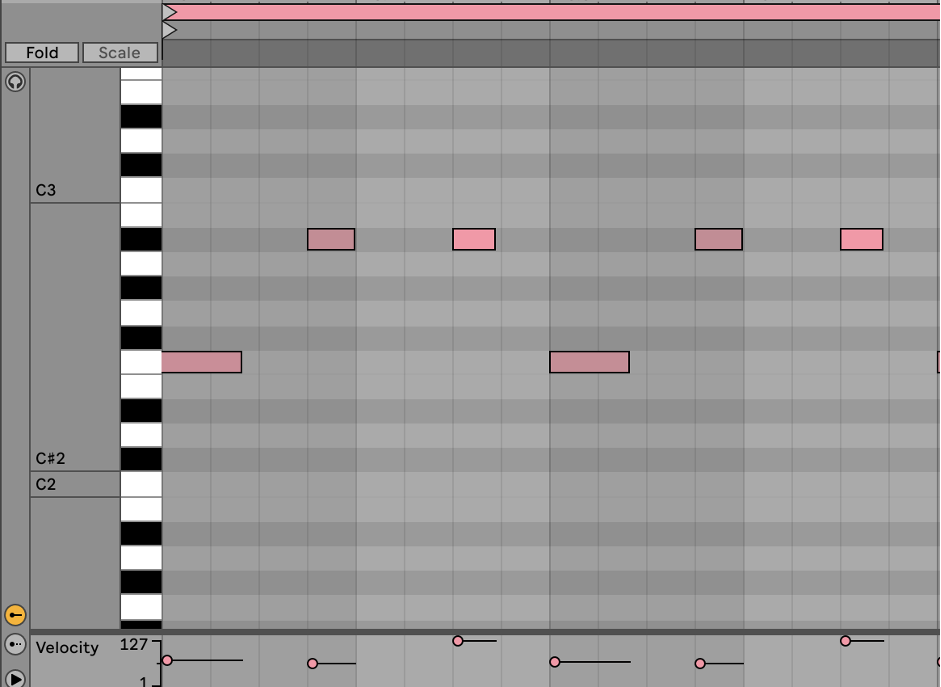This screenshot has width=941, height=687.
Task: Click the 127 velocity scale value
Action: pyautogui.click(x=133, y=645)
